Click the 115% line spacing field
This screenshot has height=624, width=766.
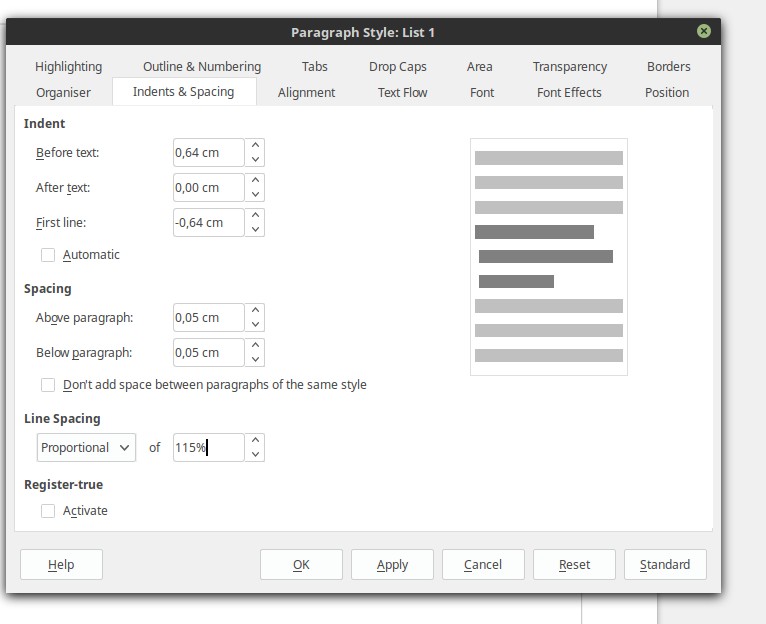point(209,448)
